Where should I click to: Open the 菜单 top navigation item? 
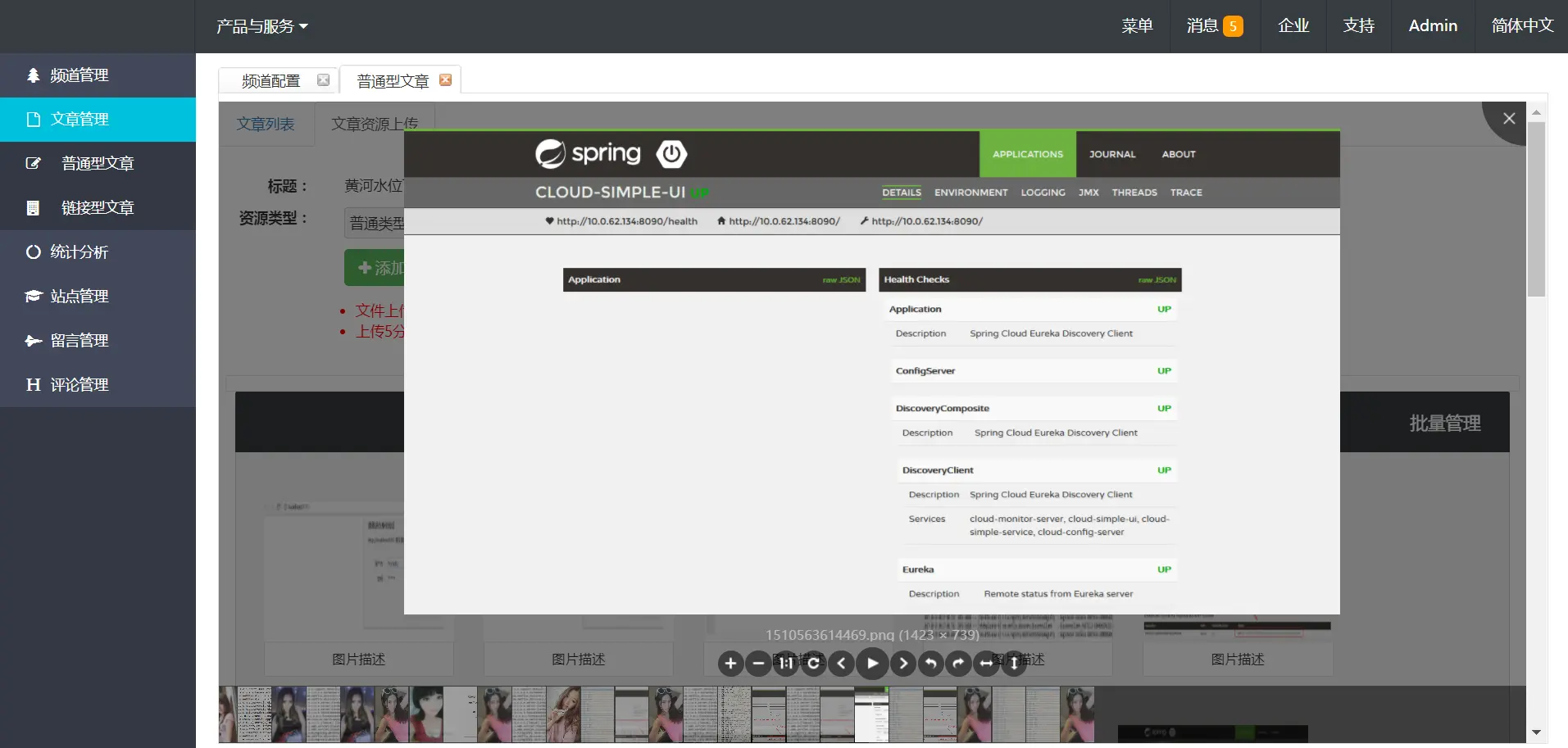click(1137, 26)
